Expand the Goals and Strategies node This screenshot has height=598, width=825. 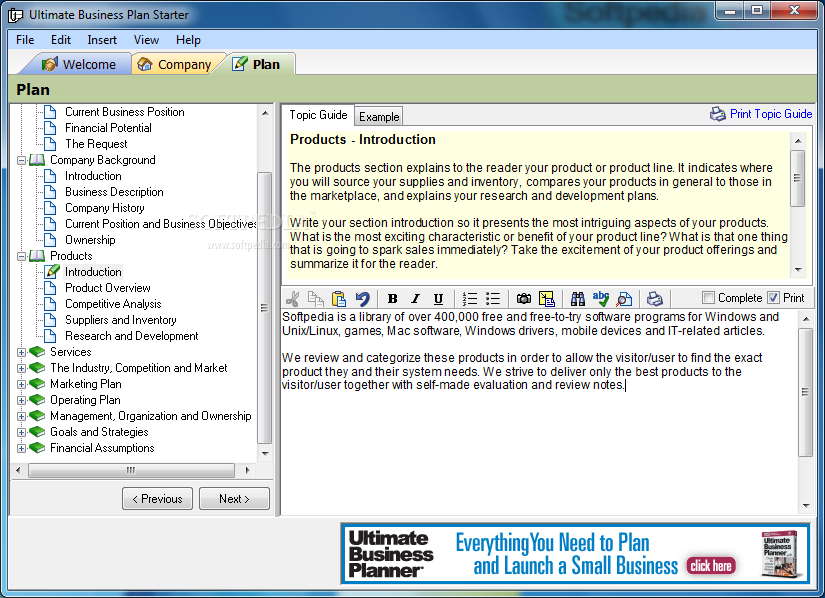(x=22, y=432)
